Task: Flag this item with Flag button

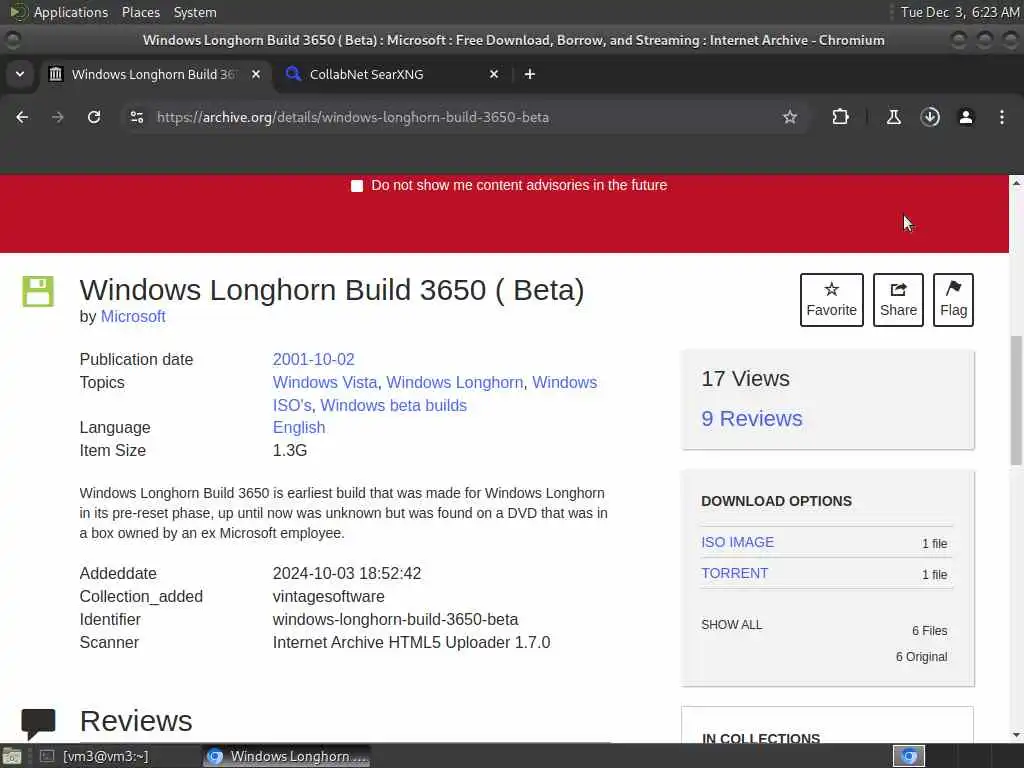Action: [x=953, y=300]
